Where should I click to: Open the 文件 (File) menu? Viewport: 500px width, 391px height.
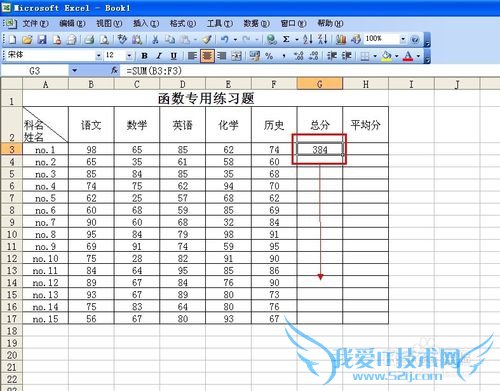pyautogui.click(x=35, y=24)
